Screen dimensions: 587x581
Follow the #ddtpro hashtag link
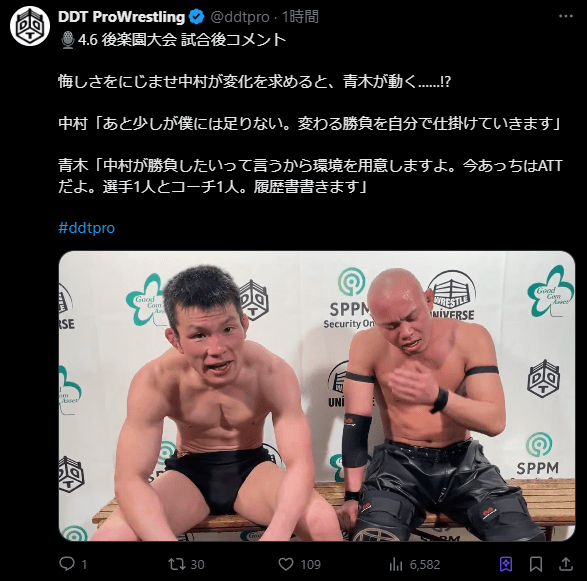point(86,228)
